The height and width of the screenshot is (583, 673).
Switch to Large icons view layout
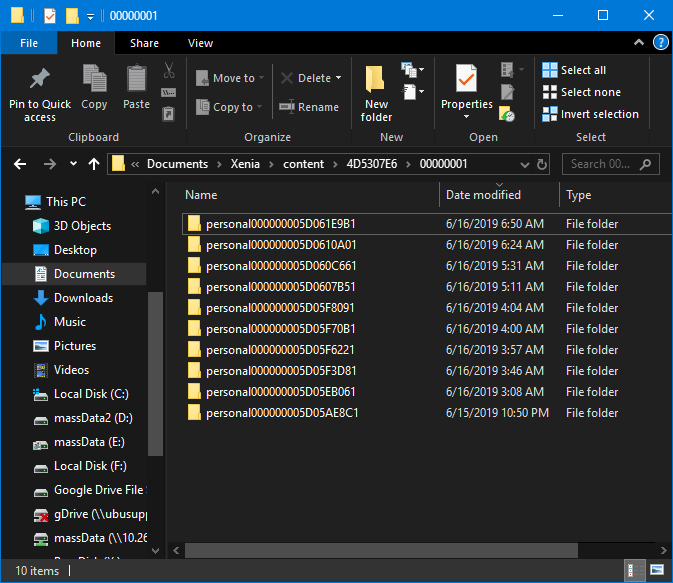point(657,571)
